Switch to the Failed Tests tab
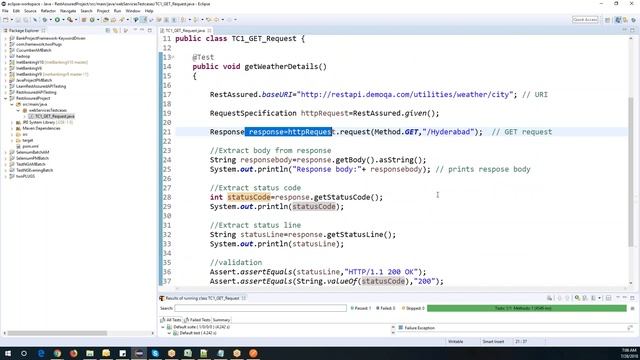The height and width of the screenshot is (360, 640). 197,320
